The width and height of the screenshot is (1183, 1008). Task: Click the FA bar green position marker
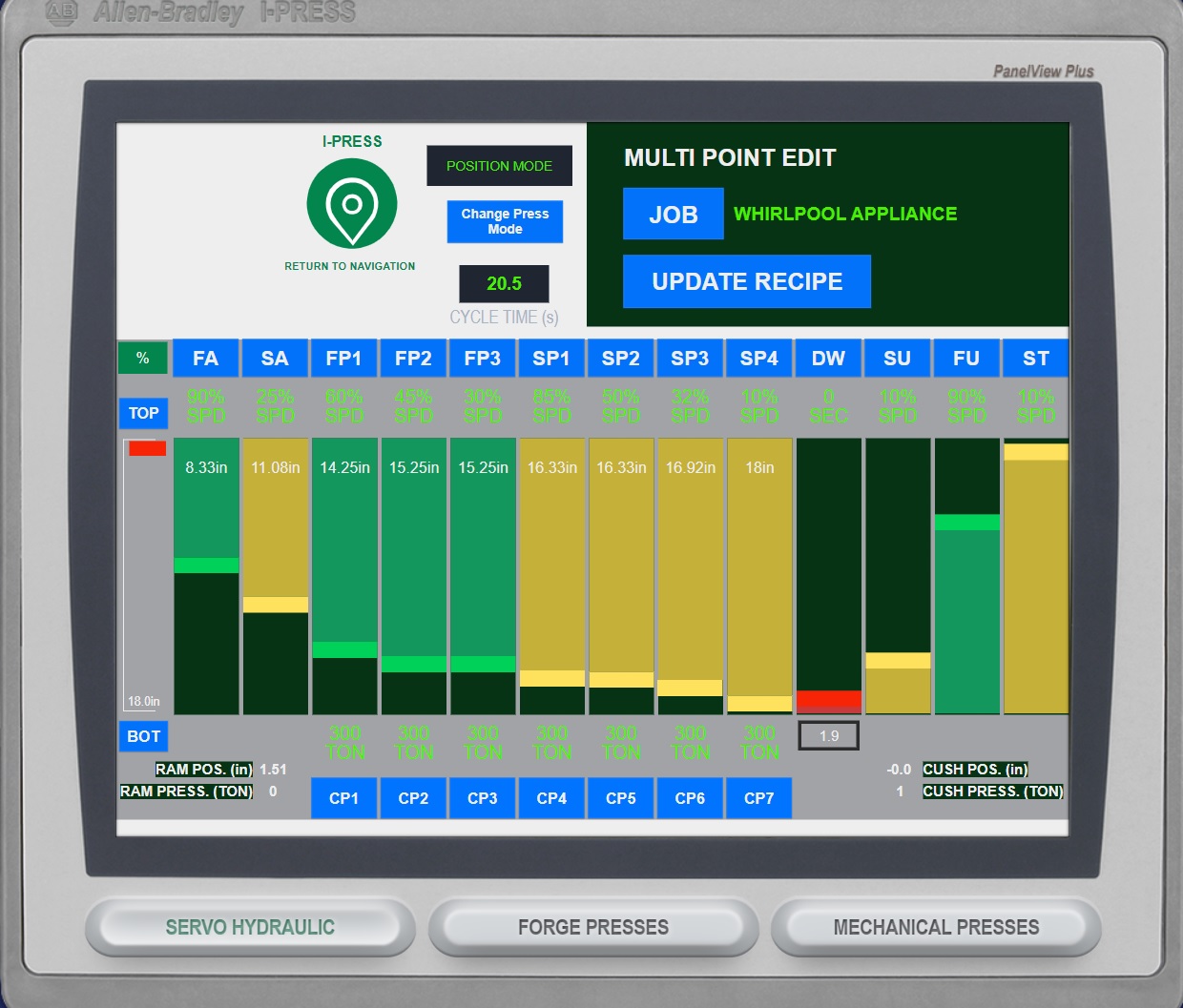pos(206,565)
